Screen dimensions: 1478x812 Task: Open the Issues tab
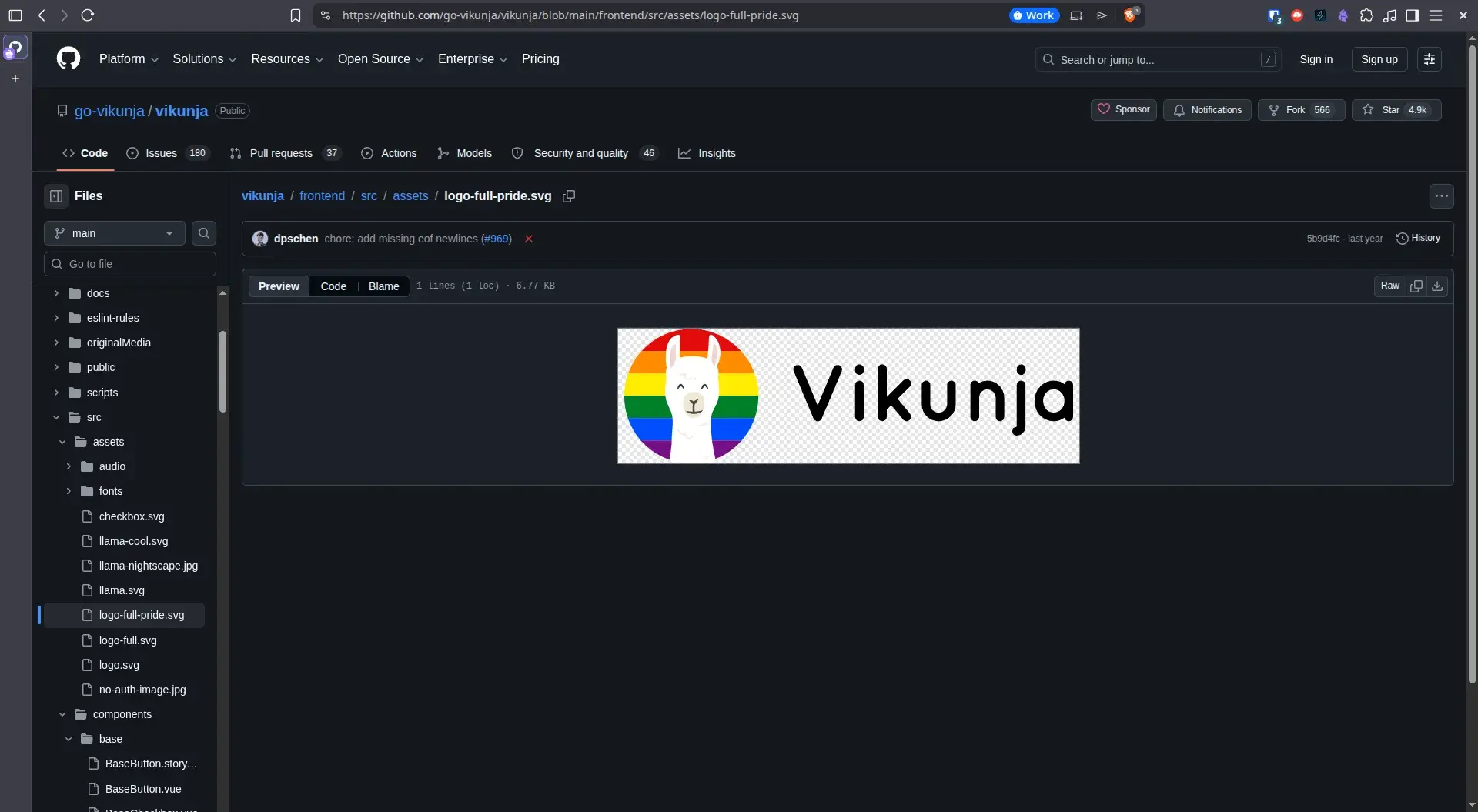167,153
